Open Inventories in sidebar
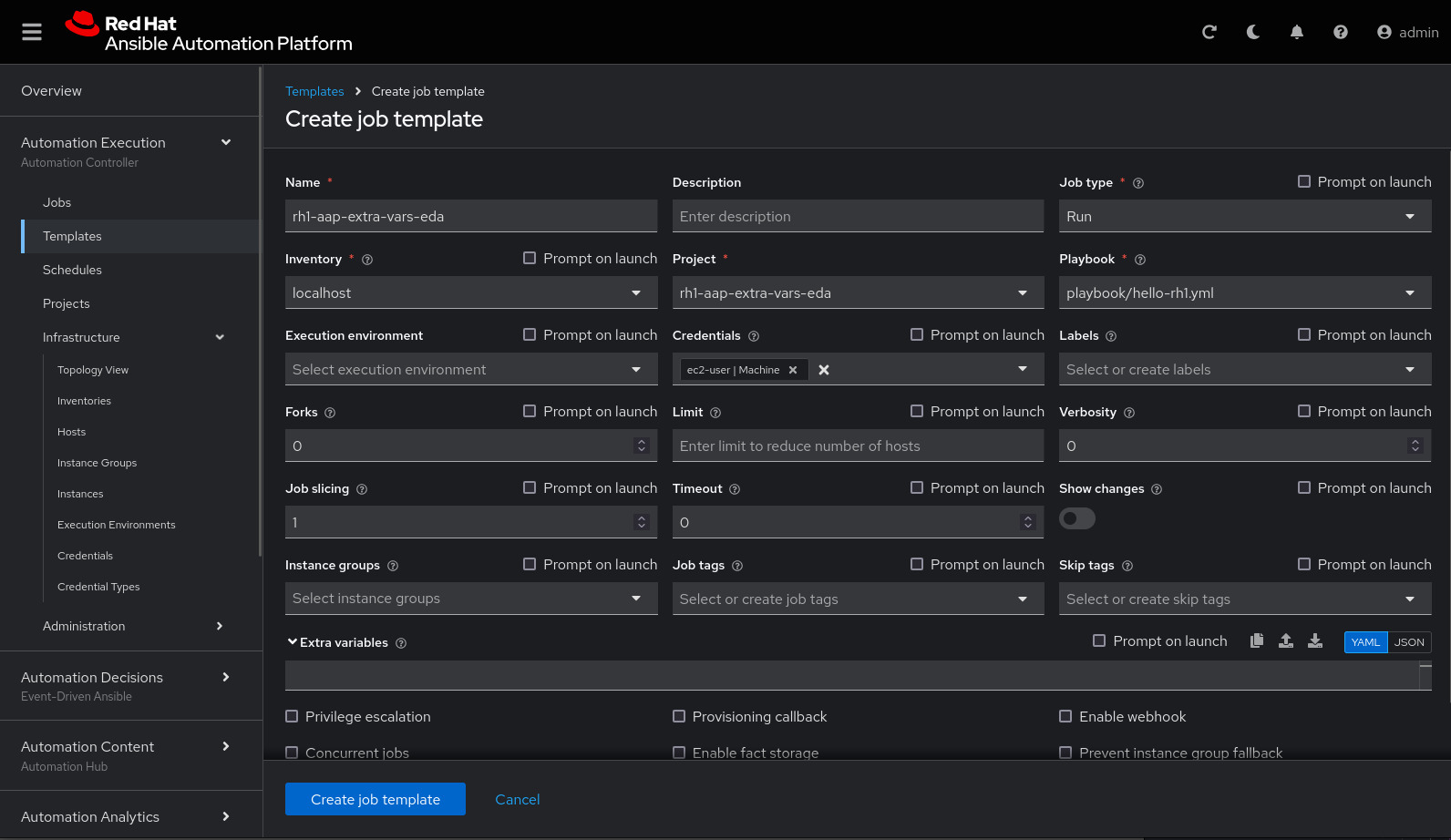Screen dimensions: 1451x840 tap(84, 401)
